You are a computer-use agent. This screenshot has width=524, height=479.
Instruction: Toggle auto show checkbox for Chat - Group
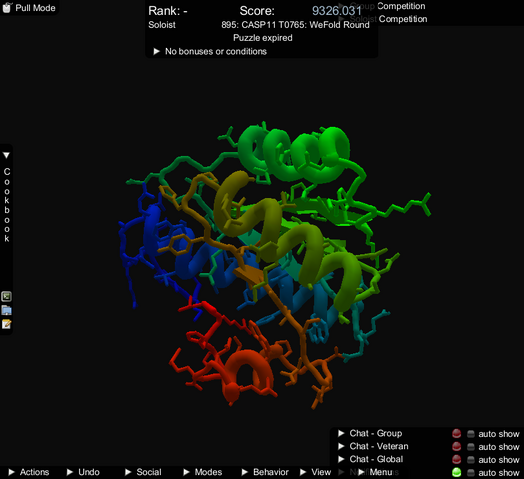coord(471,434)
